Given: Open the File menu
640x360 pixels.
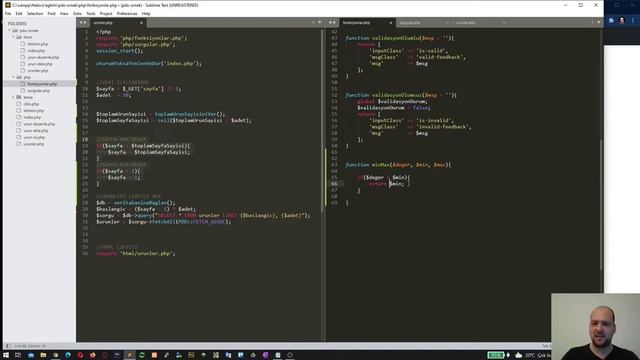Looking at the screenshot, I should point(8,13).
